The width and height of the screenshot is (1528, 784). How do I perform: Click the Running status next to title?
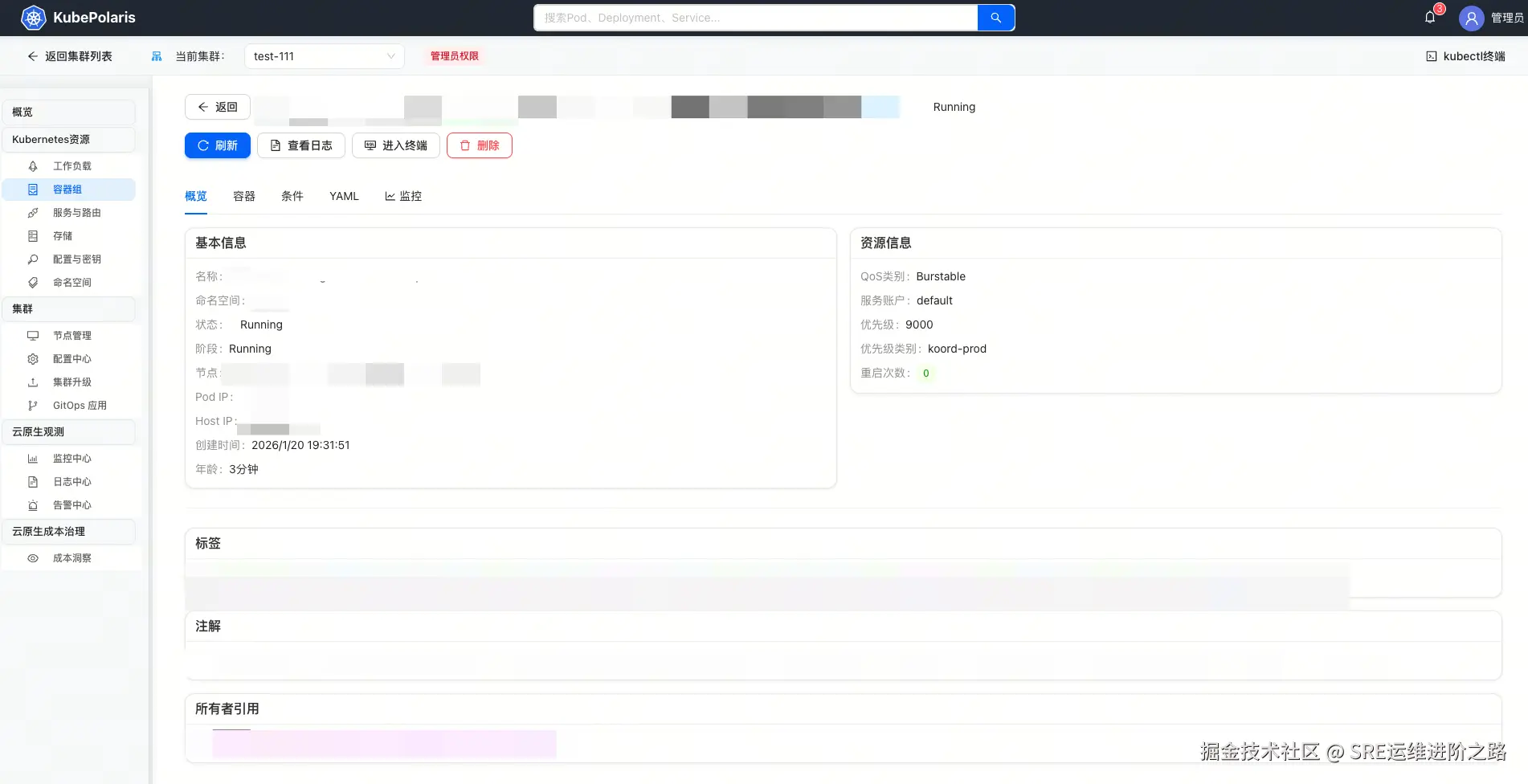[954, 107]
